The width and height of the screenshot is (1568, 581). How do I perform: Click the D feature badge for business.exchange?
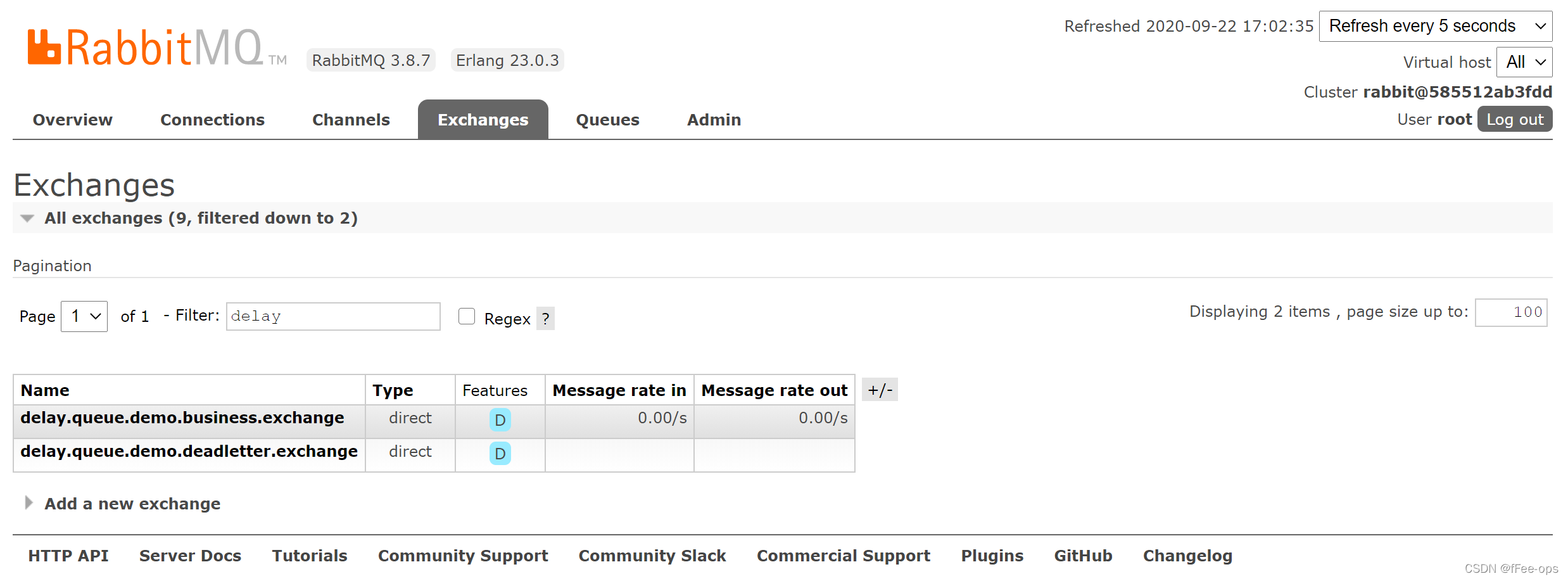[x=500, y=420]
